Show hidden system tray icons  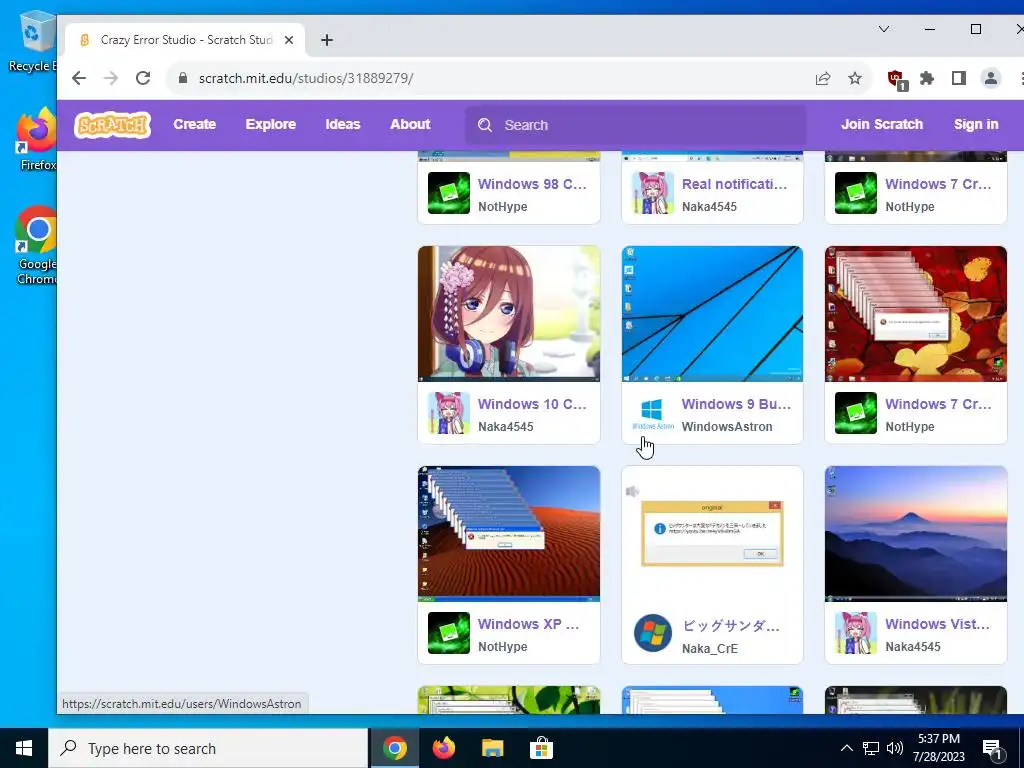846,748
